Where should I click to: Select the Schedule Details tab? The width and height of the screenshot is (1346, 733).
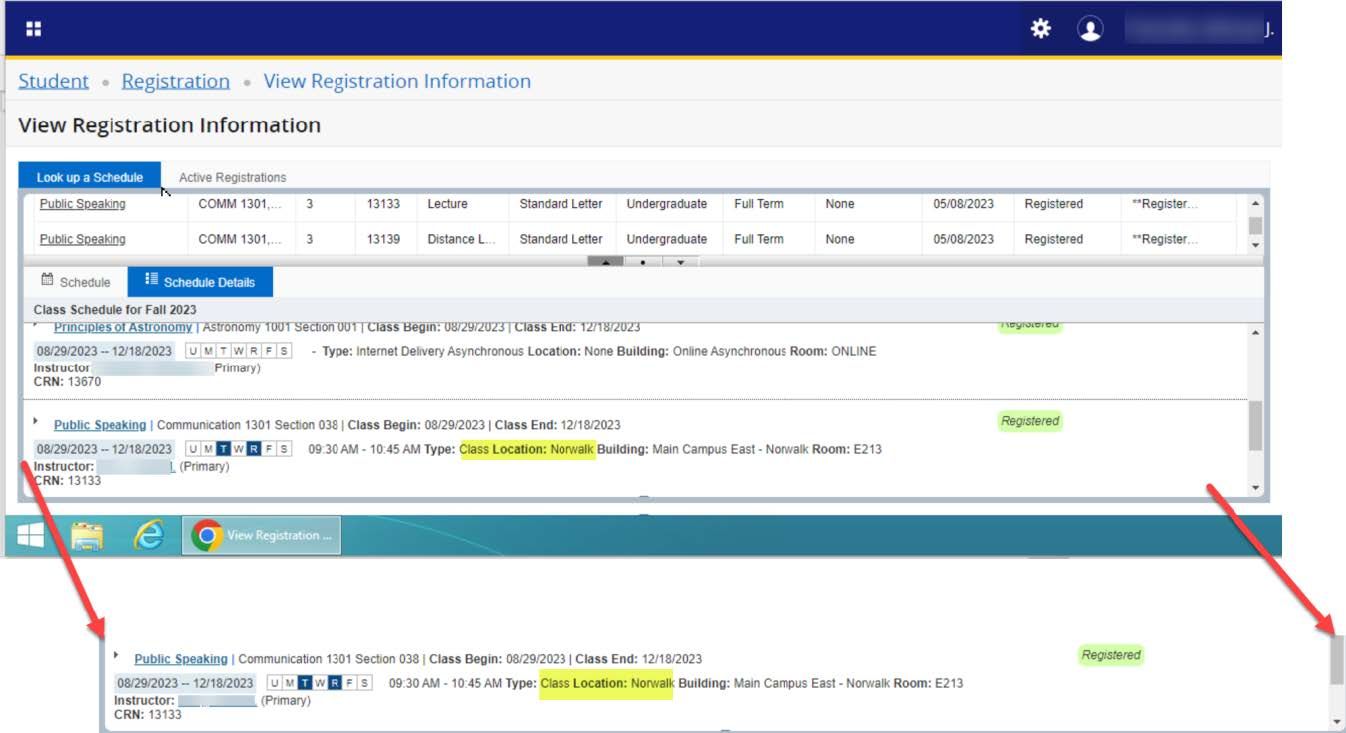coord(200,282)
